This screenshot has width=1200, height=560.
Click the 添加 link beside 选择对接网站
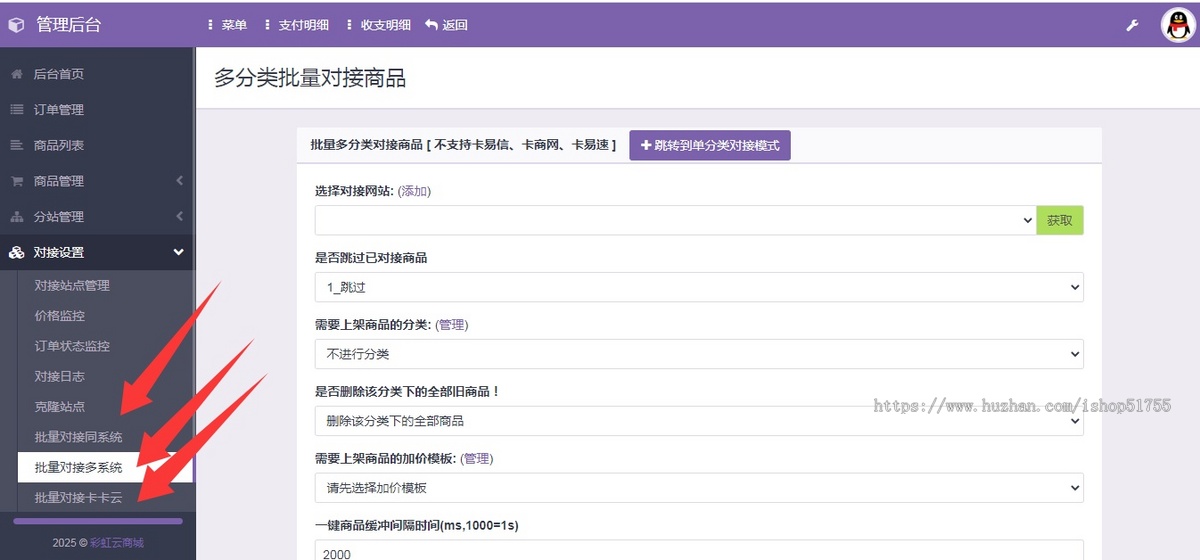[414, 190]
